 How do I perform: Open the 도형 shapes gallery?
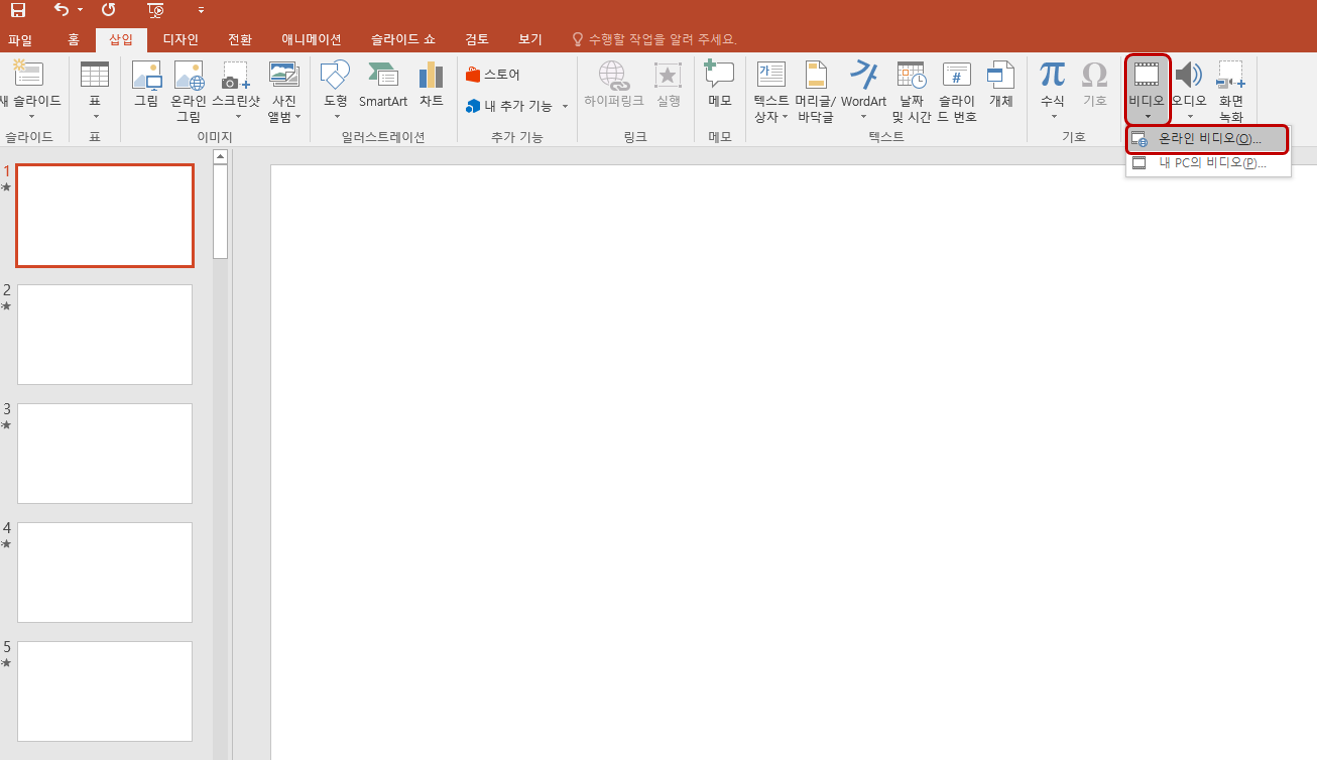335,75
